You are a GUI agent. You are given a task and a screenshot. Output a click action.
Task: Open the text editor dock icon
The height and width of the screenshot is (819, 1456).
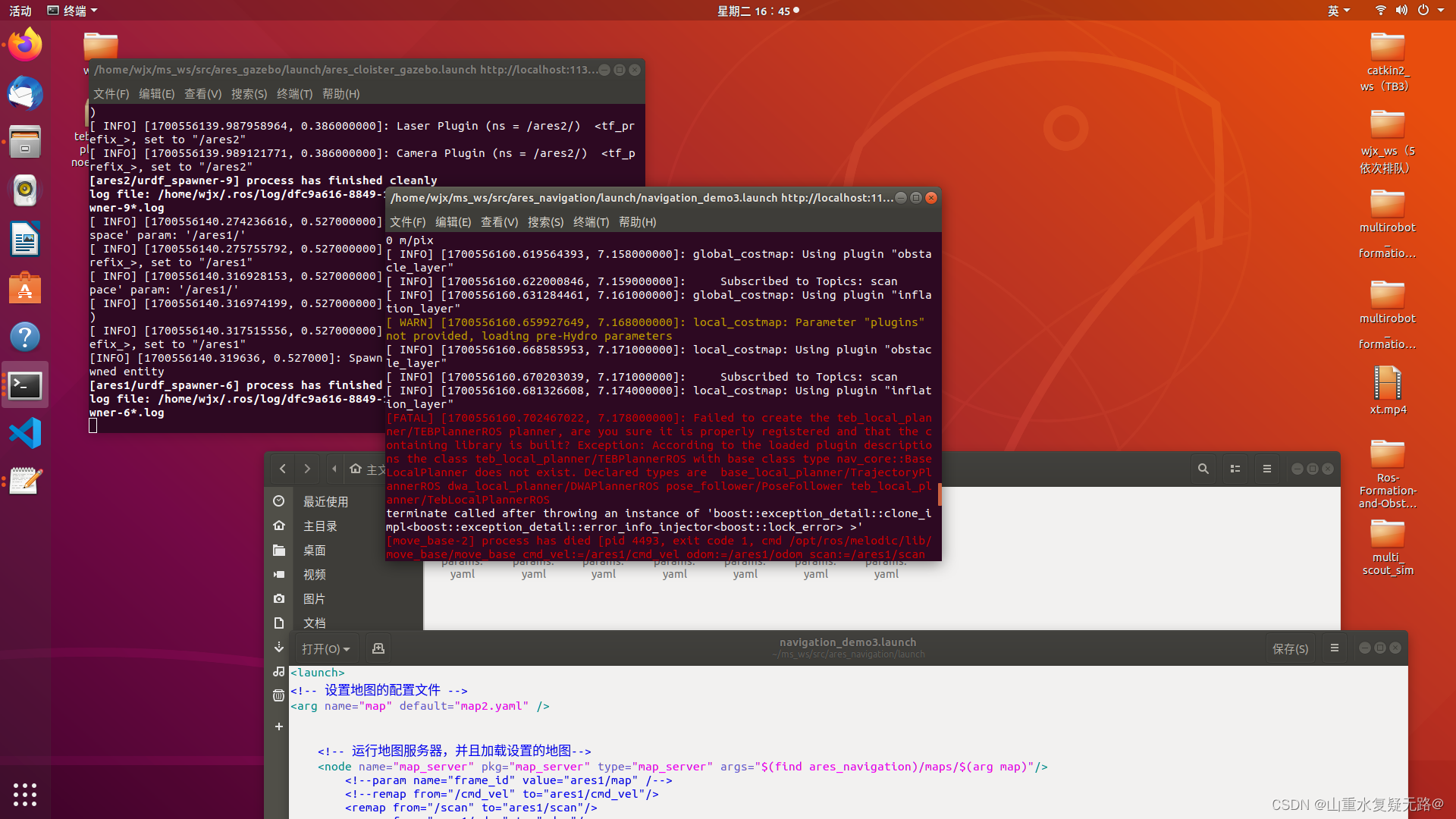coord(25,482)
